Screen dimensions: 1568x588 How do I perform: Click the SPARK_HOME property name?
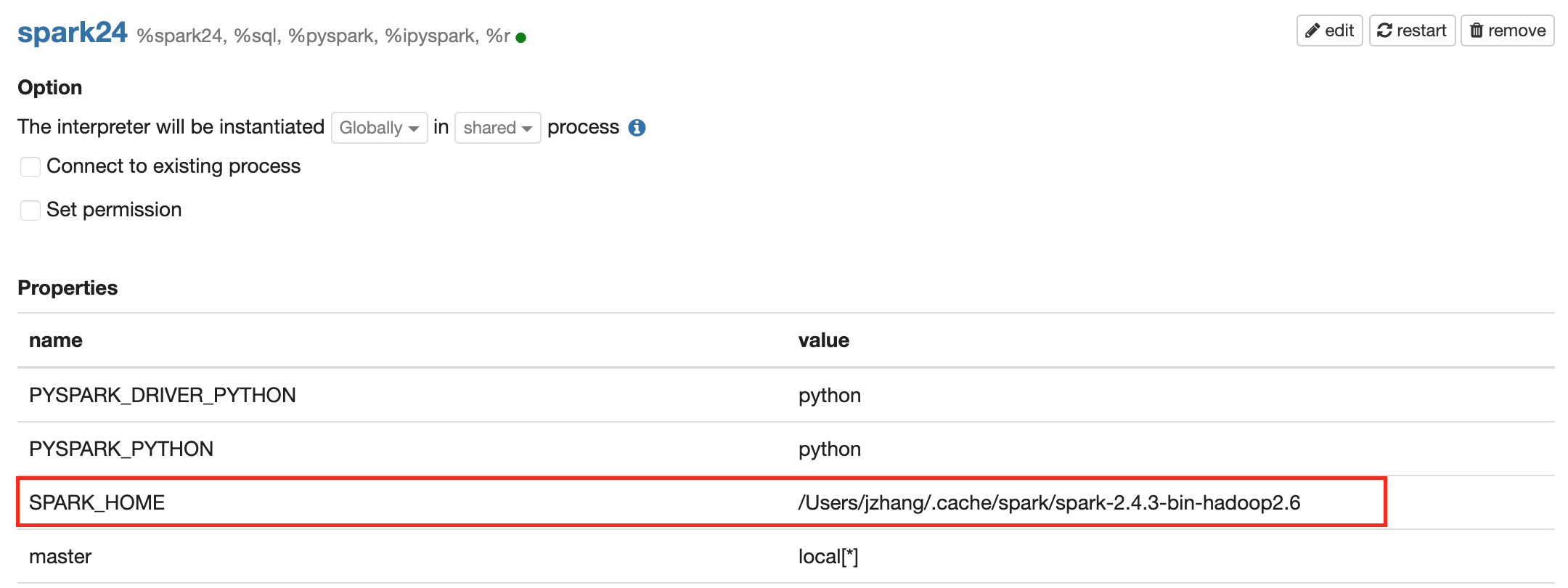point(97,503)
